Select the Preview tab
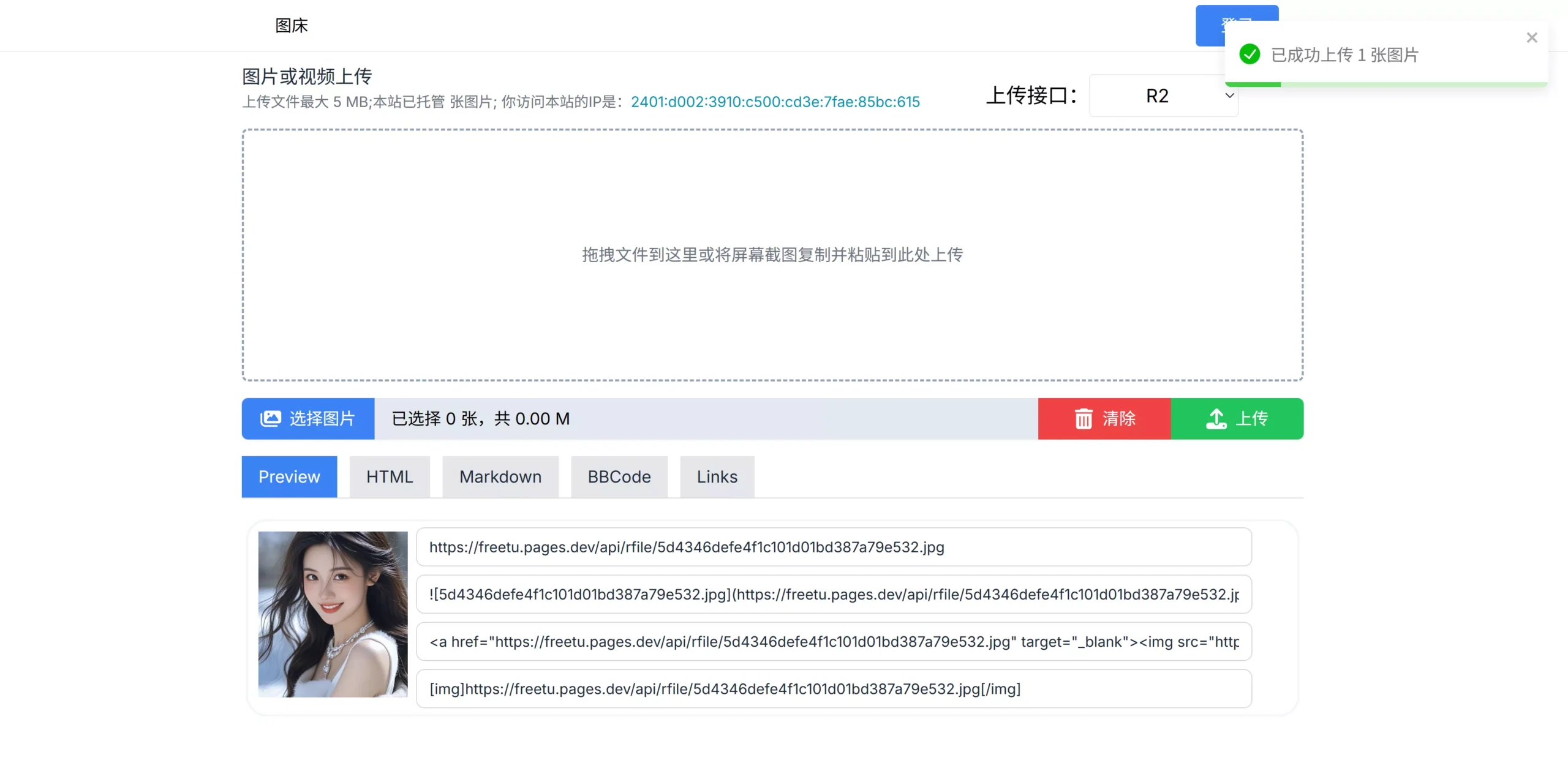 289,476
